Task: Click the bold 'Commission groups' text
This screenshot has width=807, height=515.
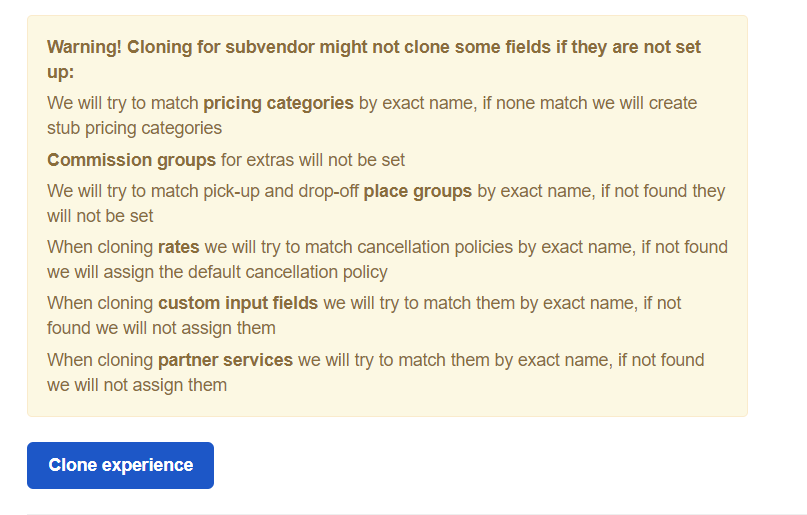Action: click(x=131, y=160)
